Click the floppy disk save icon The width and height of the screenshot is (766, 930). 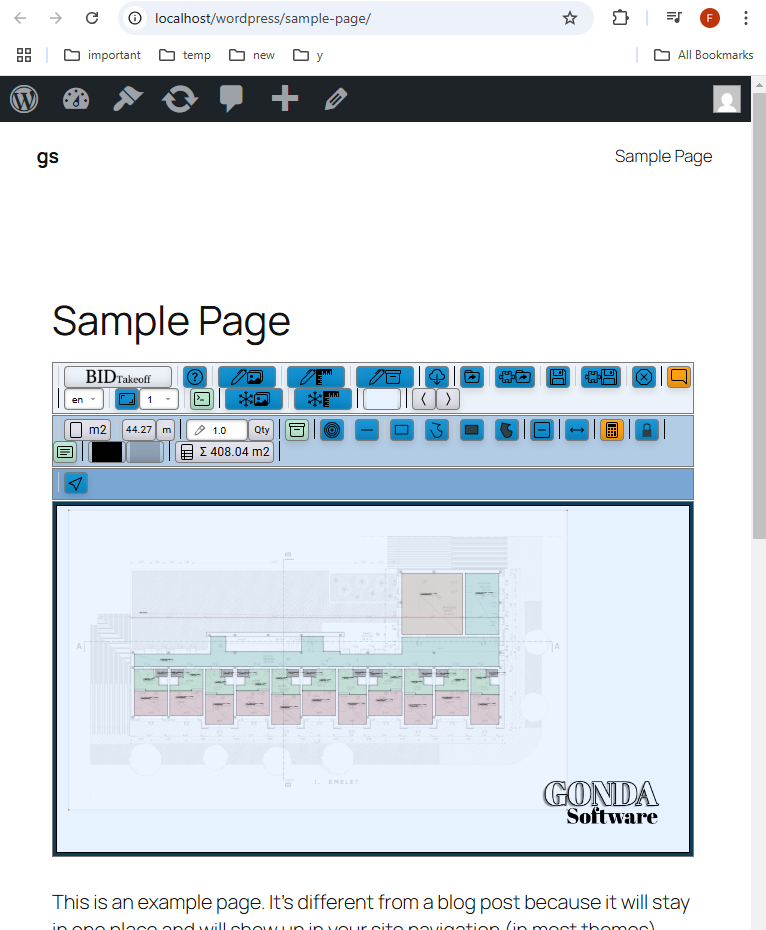point(558,377)
